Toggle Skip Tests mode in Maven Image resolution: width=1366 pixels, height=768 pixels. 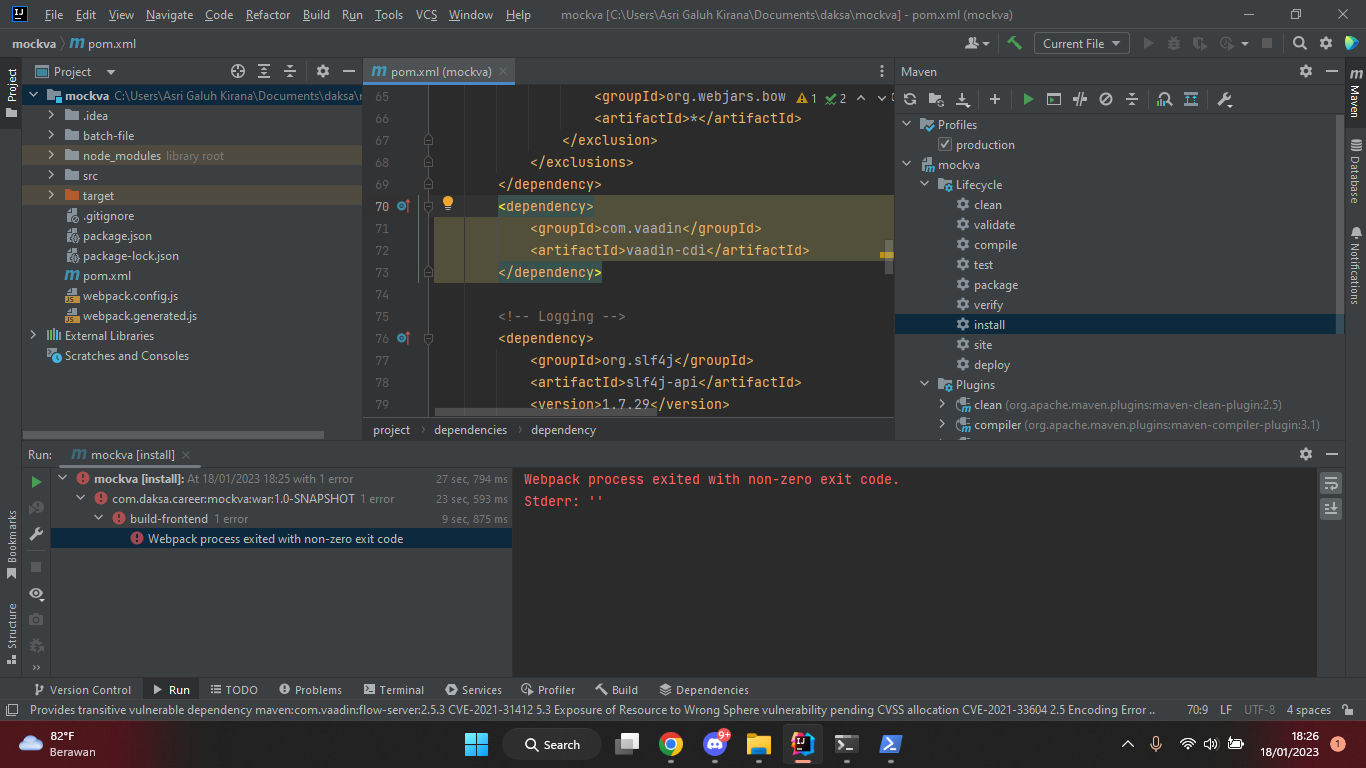1105,99
